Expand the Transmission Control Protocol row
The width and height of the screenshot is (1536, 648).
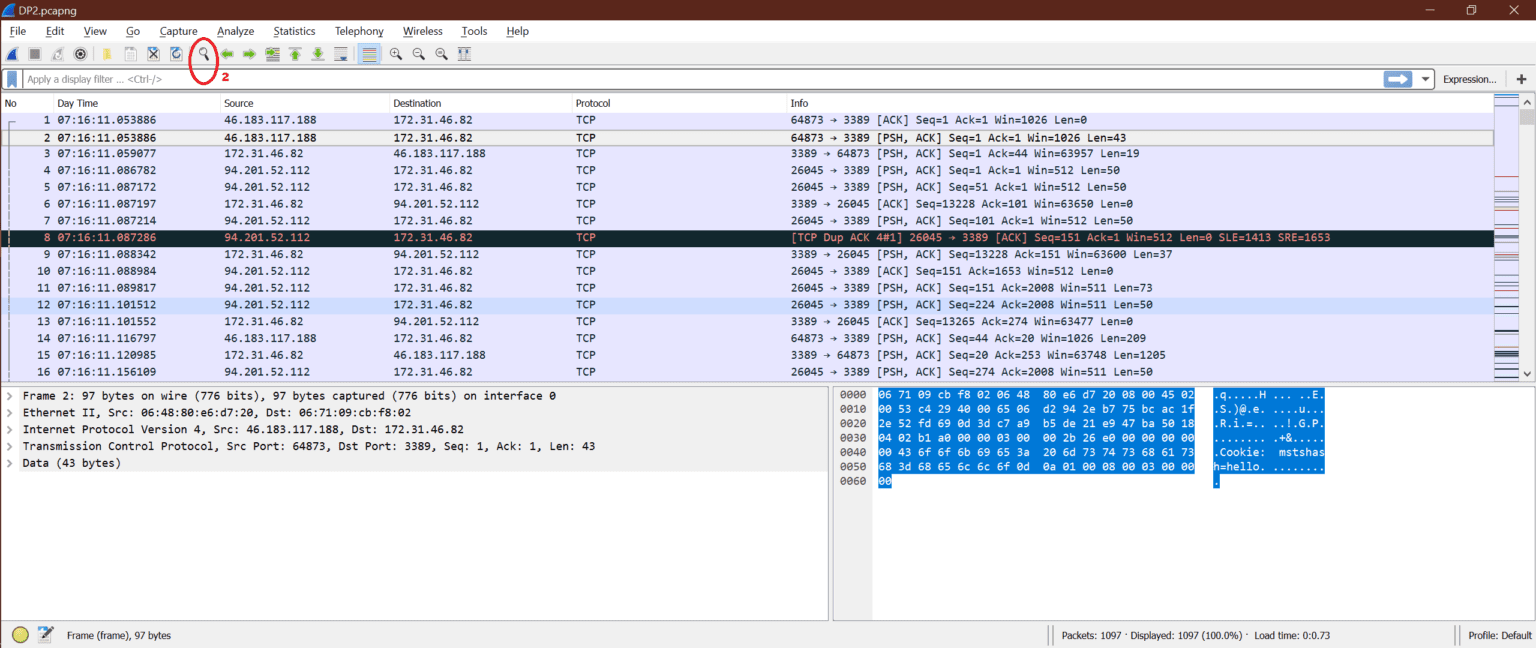(x=9, y=447)
